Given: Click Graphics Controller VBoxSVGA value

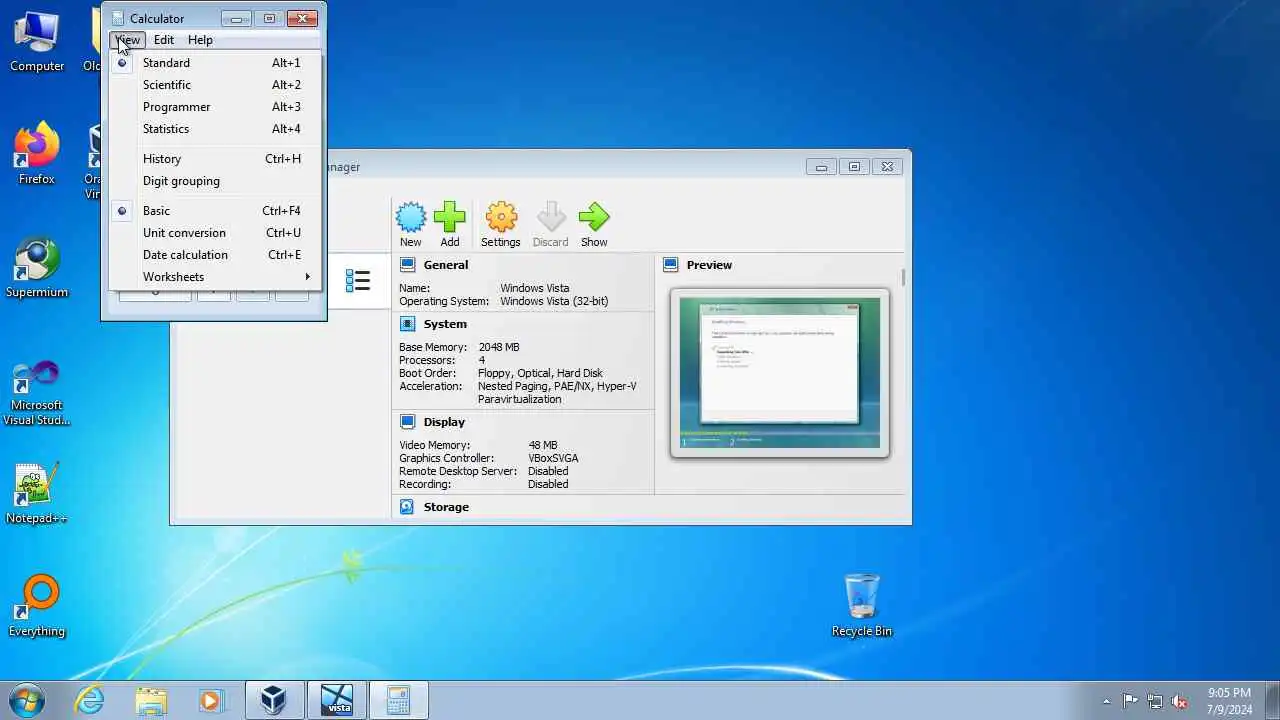Looking at the screenshot, I should pyautogui.click(x=553, y=458).
